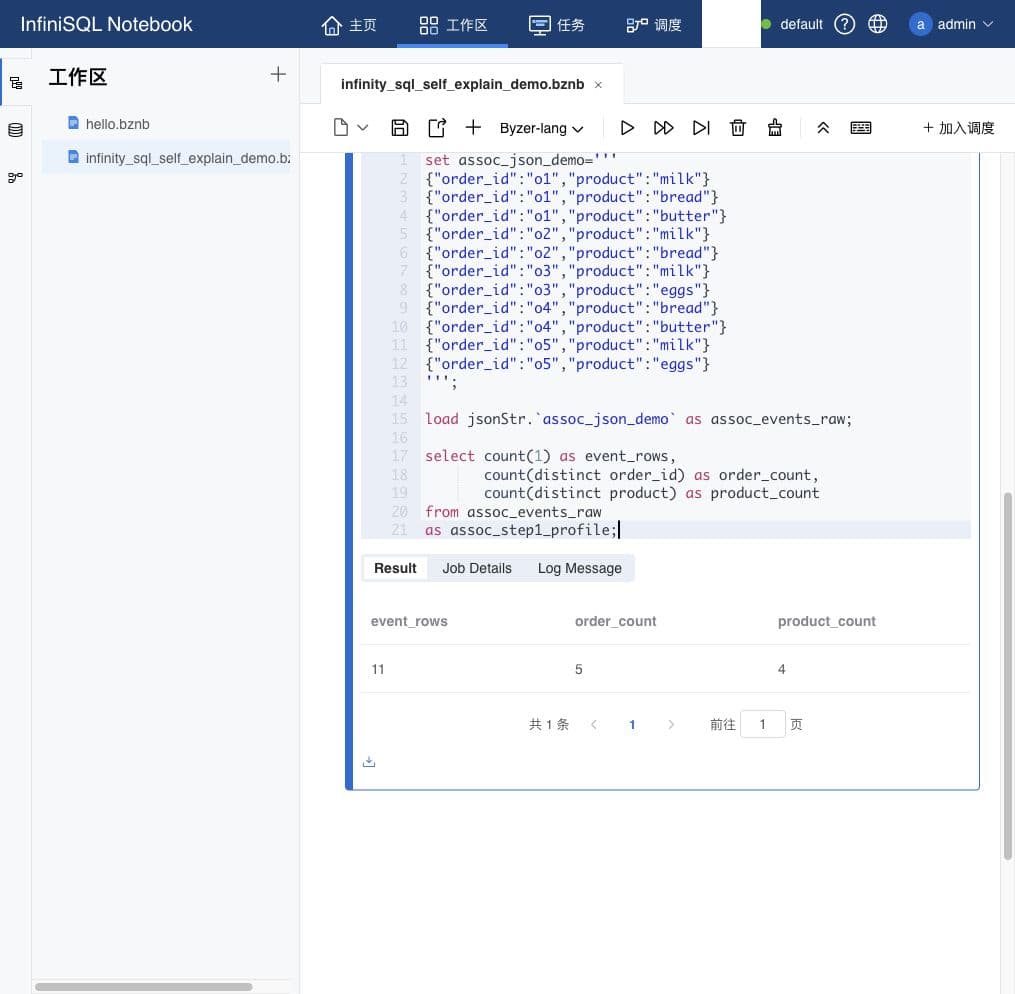Click the admin avatar icon

point(920,25)
